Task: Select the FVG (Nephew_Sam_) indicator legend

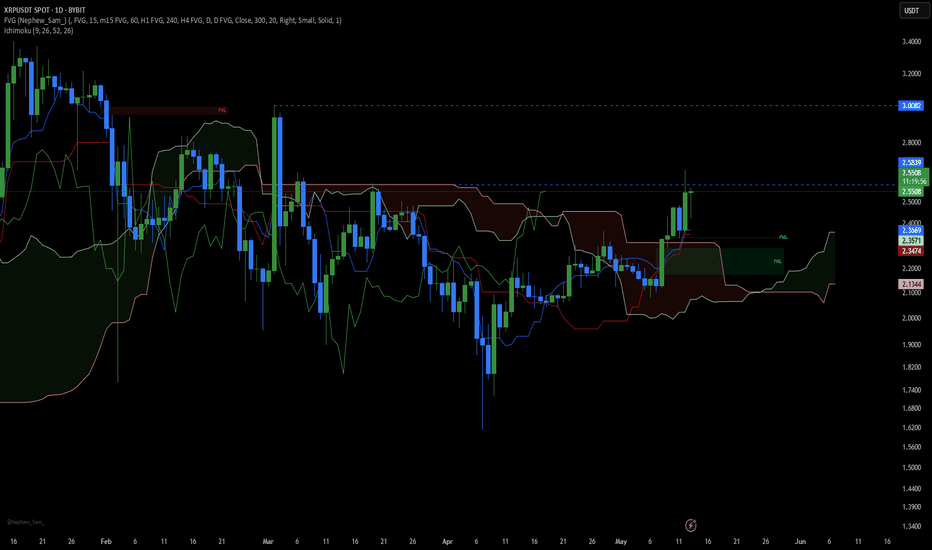Action: pos(173,20)
